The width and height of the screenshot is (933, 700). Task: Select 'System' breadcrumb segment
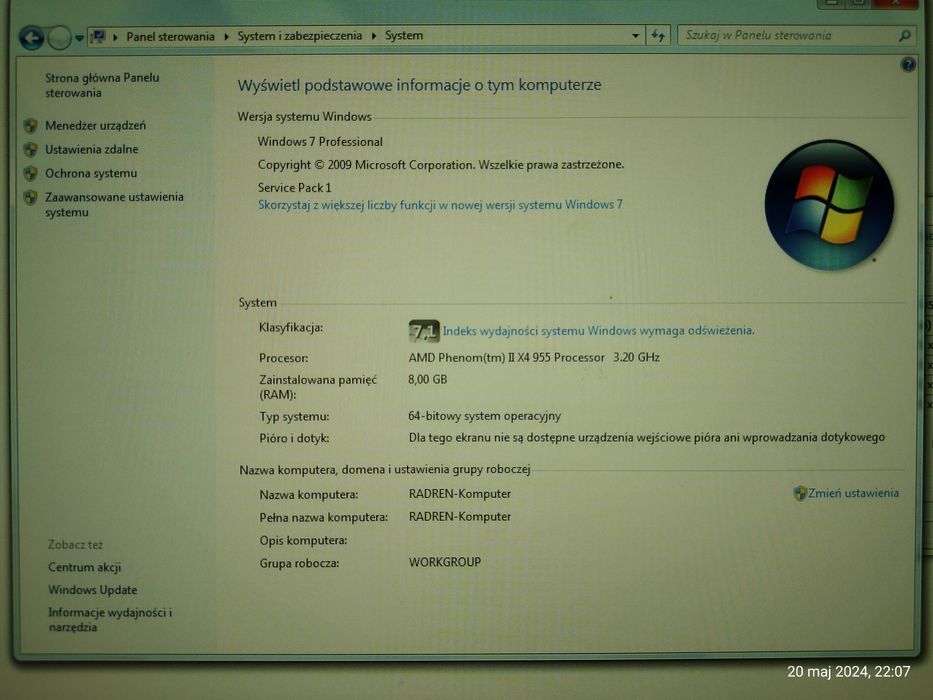pos(403,36)
